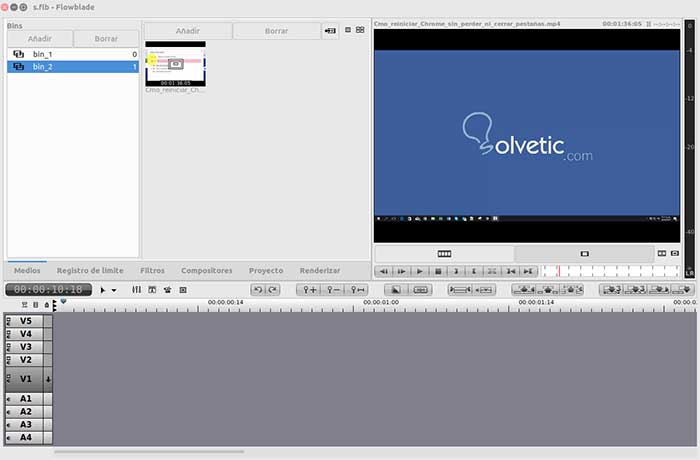Mute the A2 audio track
The image size is (700, 460).
[8, 411]
